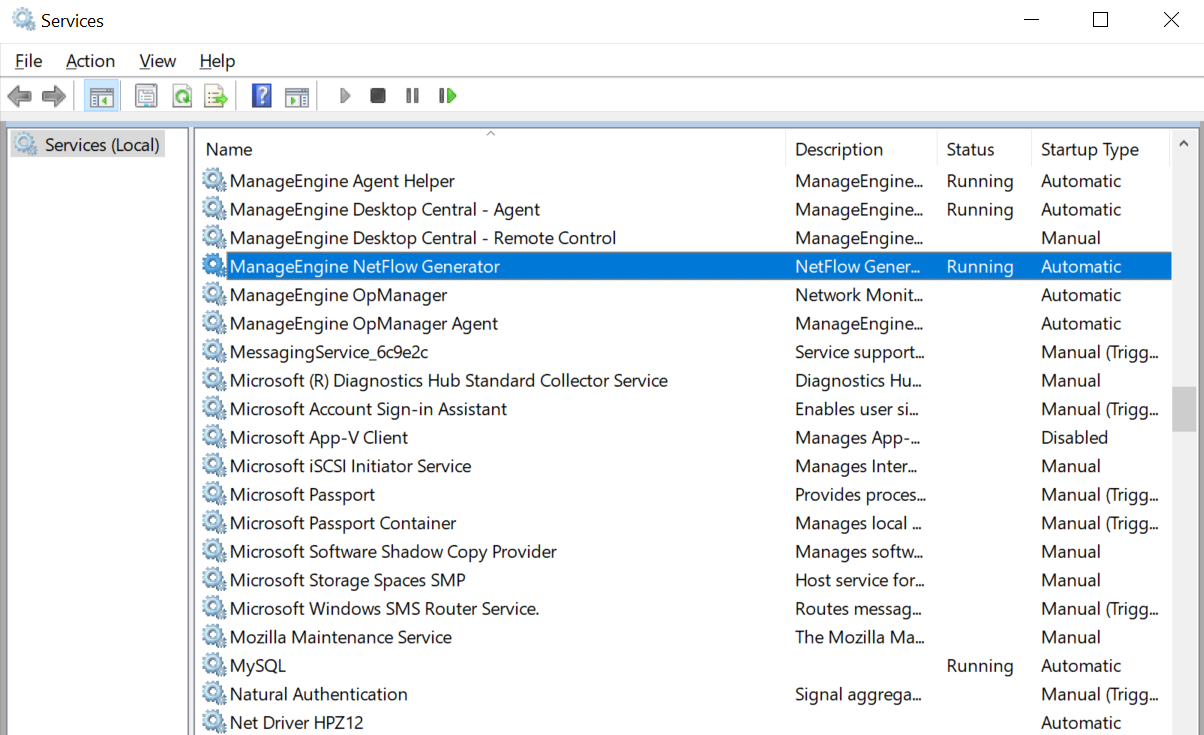1204x735 pixels.
Task: Sort by the Name column header
Action: click(x=490, y=149)
